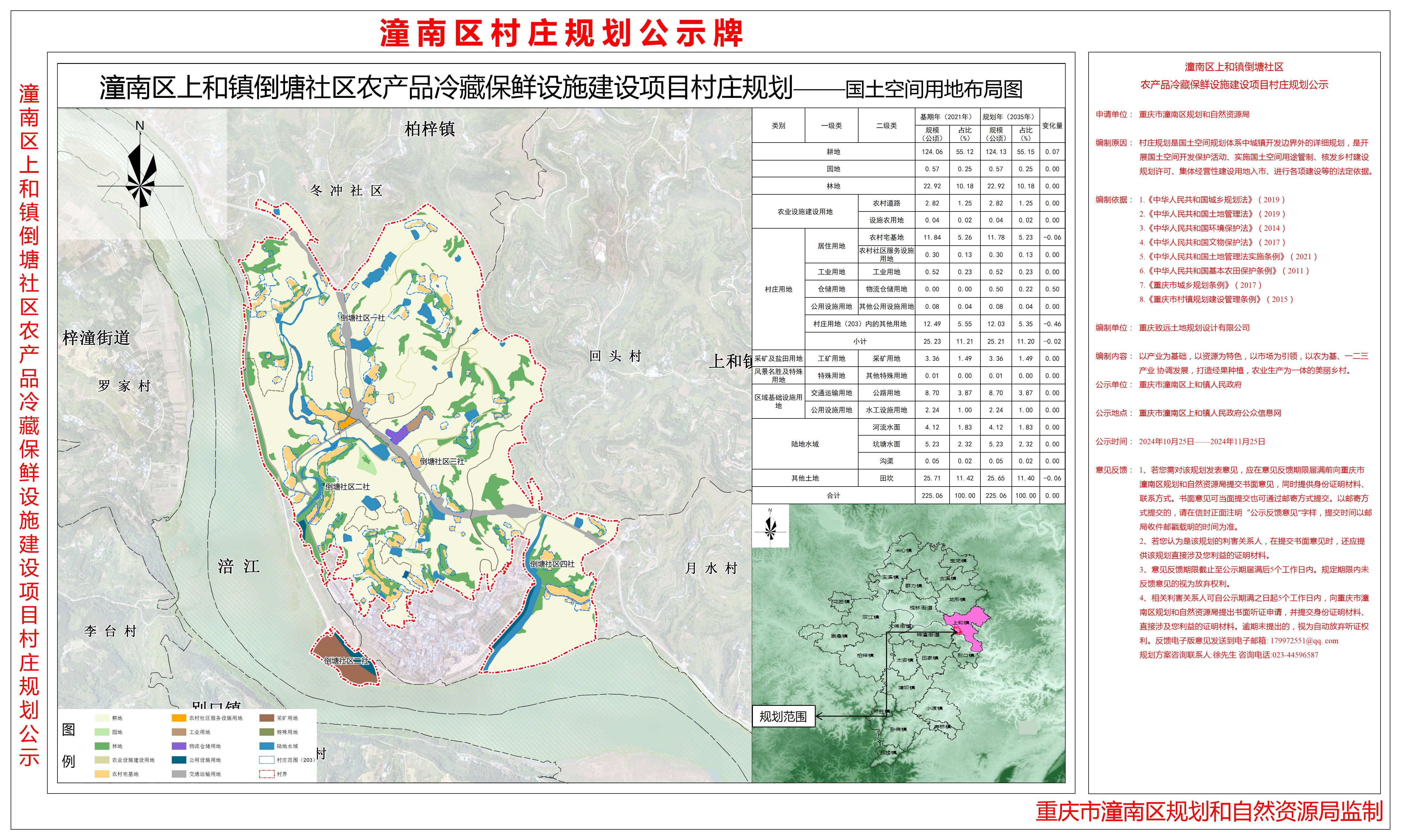Click 申请单位 line 重庆市潼南区规划和自然资源局
Screen dimensions: 1401x840
coord(1194,114)
